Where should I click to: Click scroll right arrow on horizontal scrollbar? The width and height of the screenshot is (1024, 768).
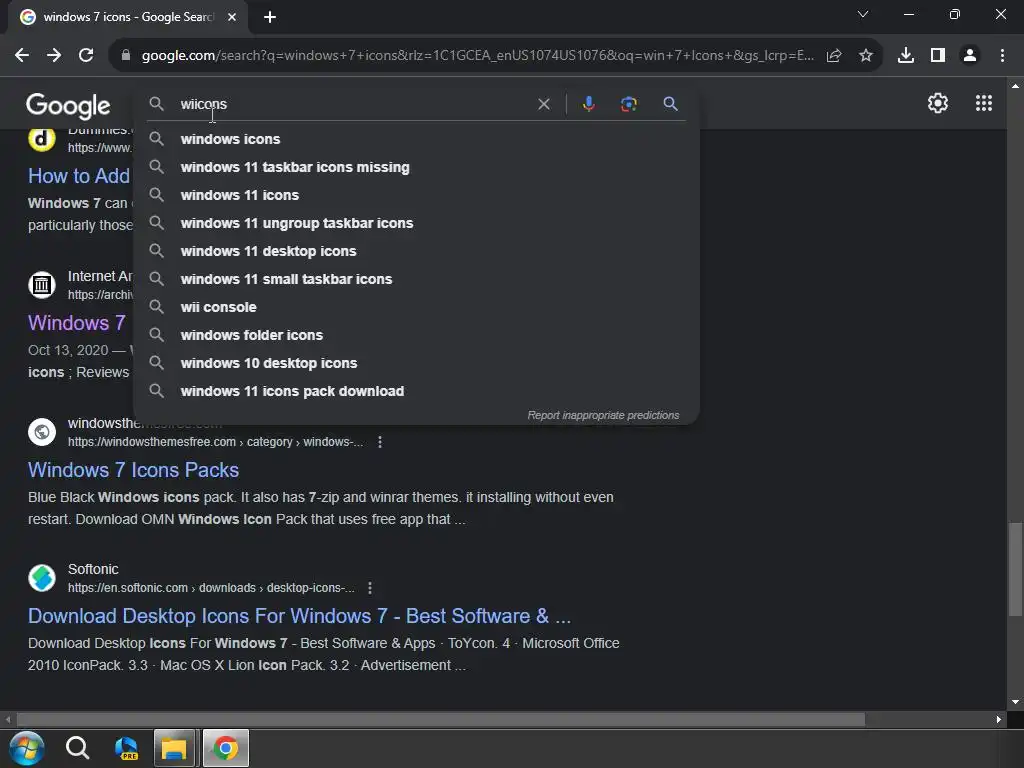click(999, 719)
